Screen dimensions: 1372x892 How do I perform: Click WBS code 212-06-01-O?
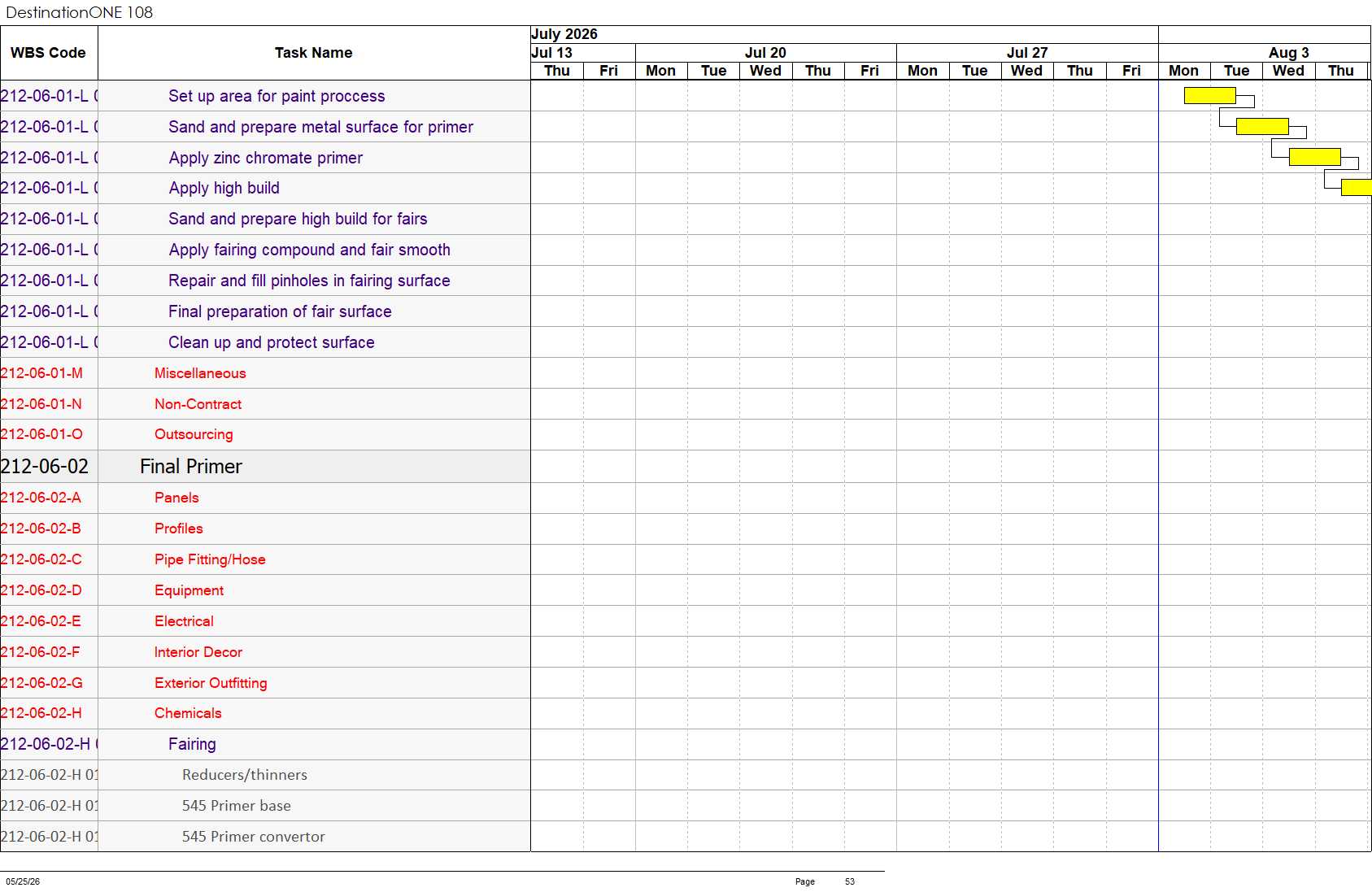41,434
